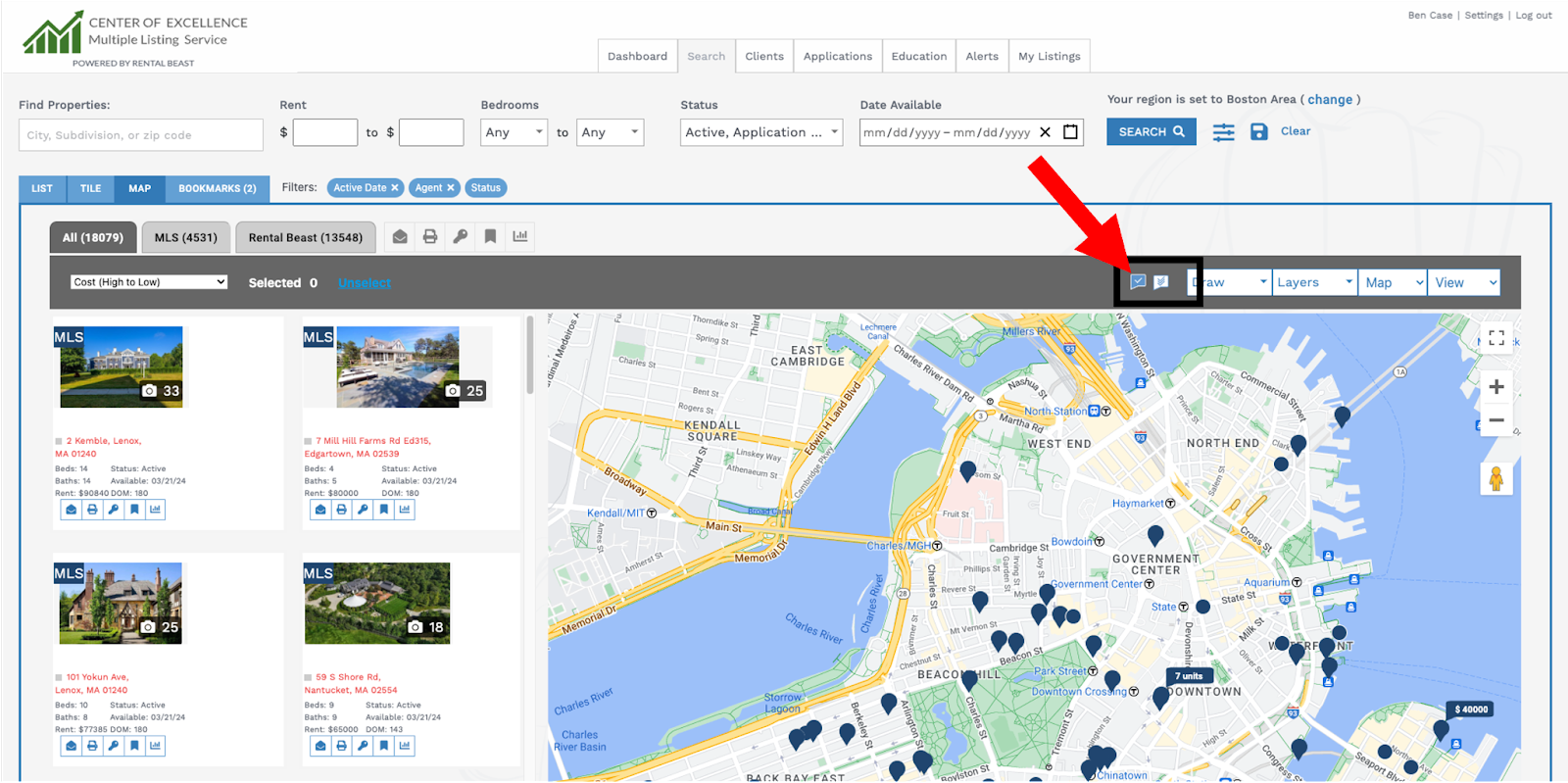Email the 2 Kemble, Lenox listing

72,510
